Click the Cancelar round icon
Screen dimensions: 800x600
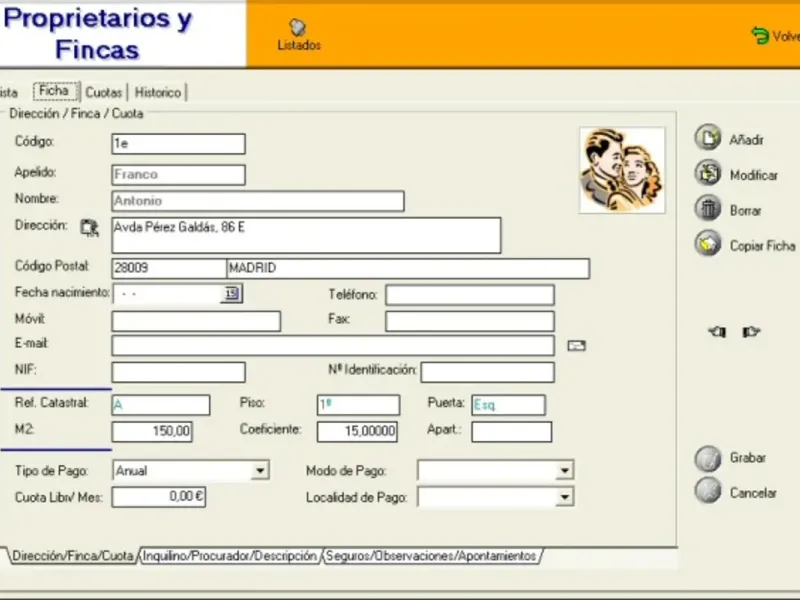tap(708, 491)
